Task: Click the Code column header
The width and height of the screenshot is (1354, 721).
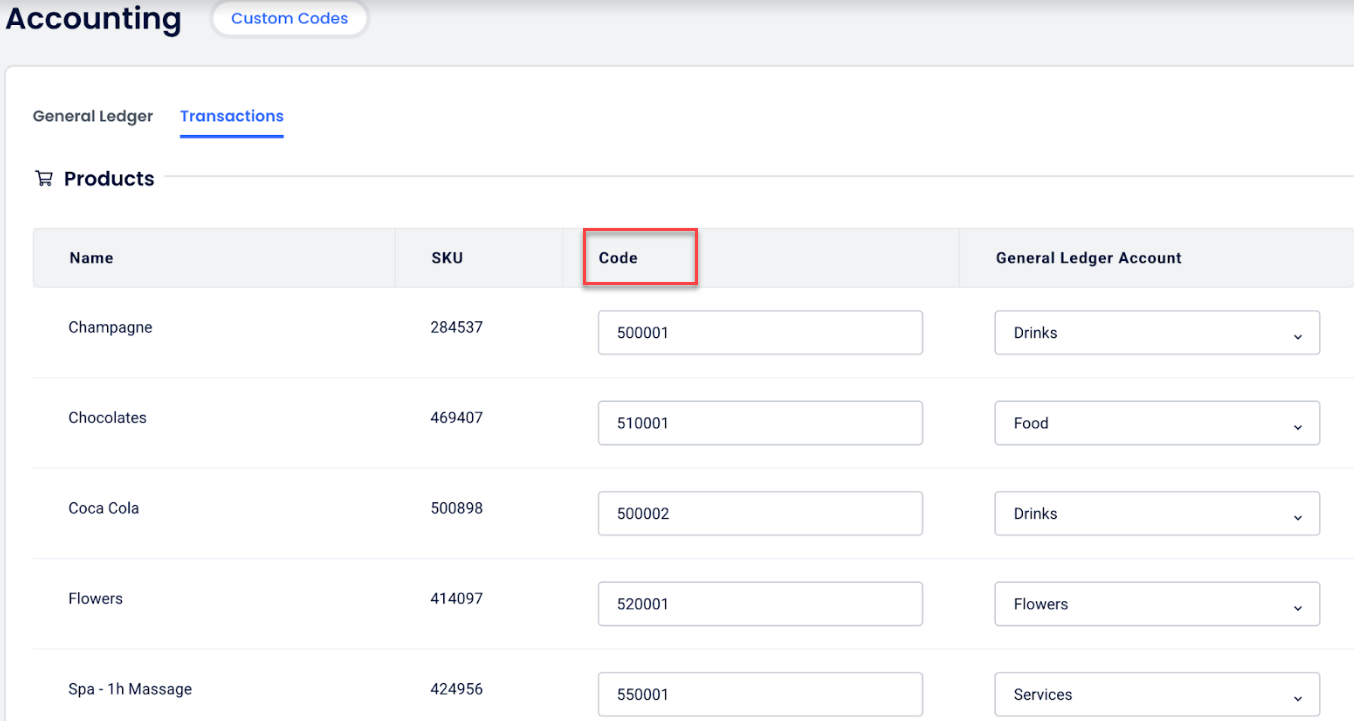Action: click(618, 258)
